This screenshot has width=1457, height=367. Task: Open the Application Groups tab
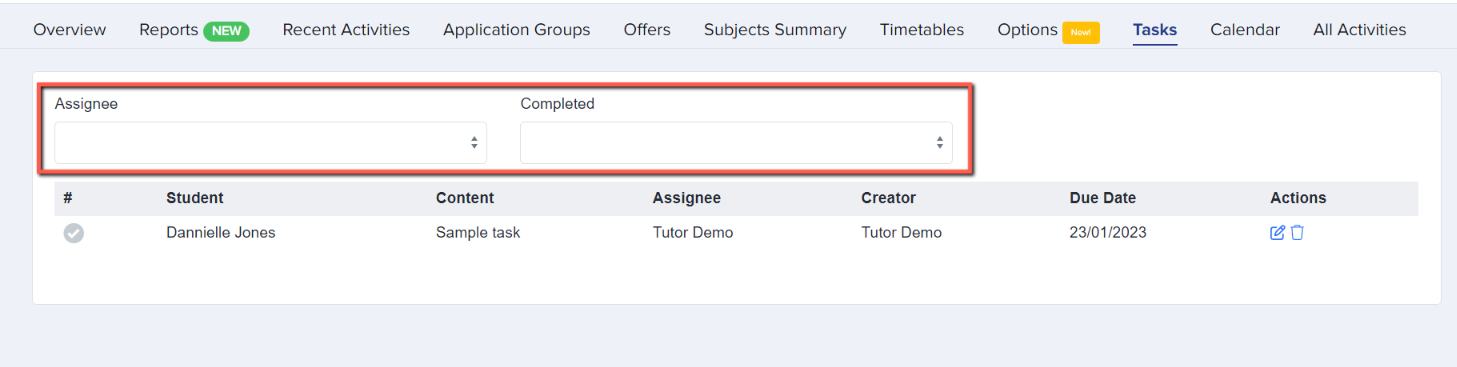517,30
